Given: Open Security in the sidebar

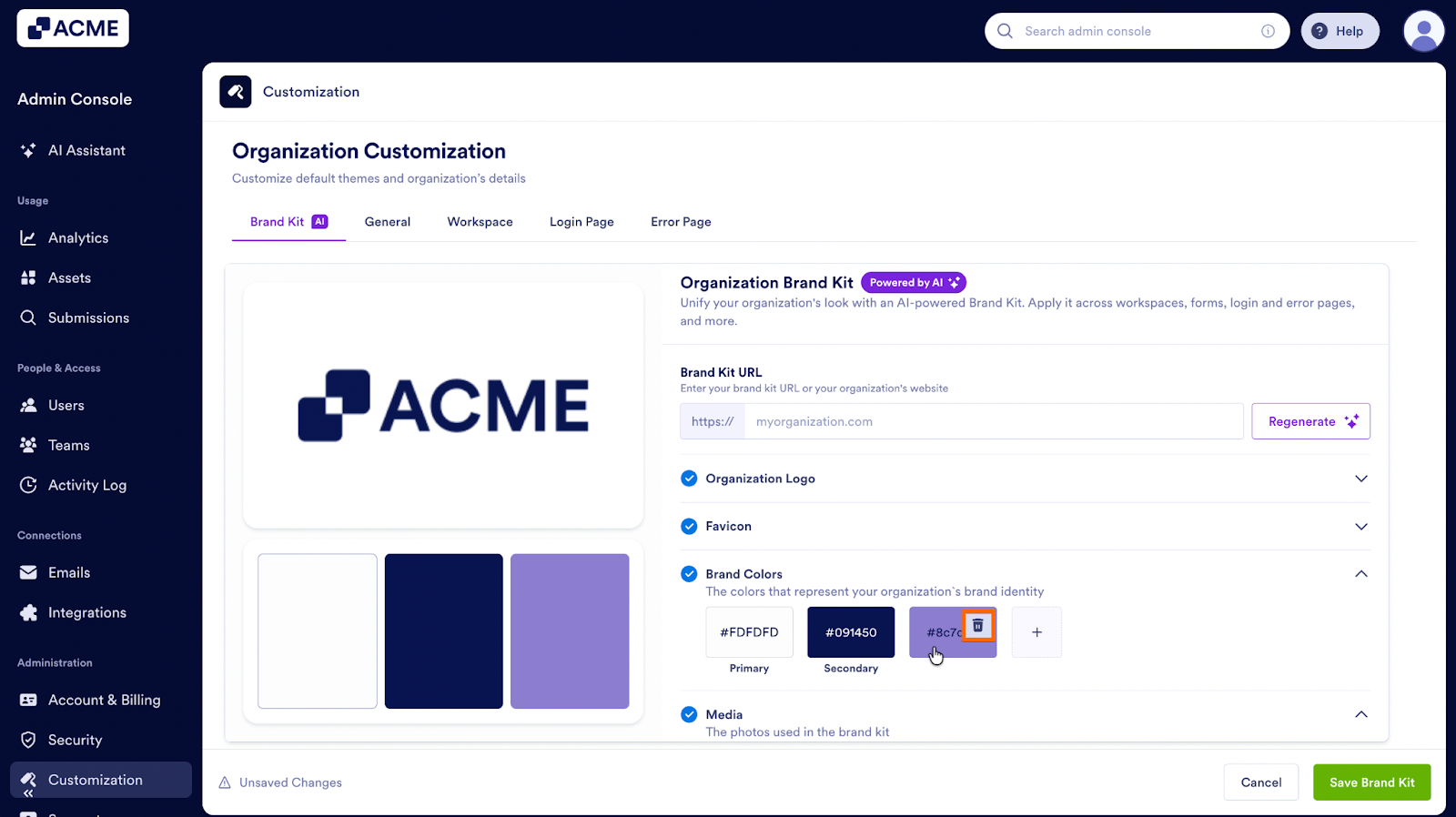Looking at the screenshot, I should click(100, 740).
